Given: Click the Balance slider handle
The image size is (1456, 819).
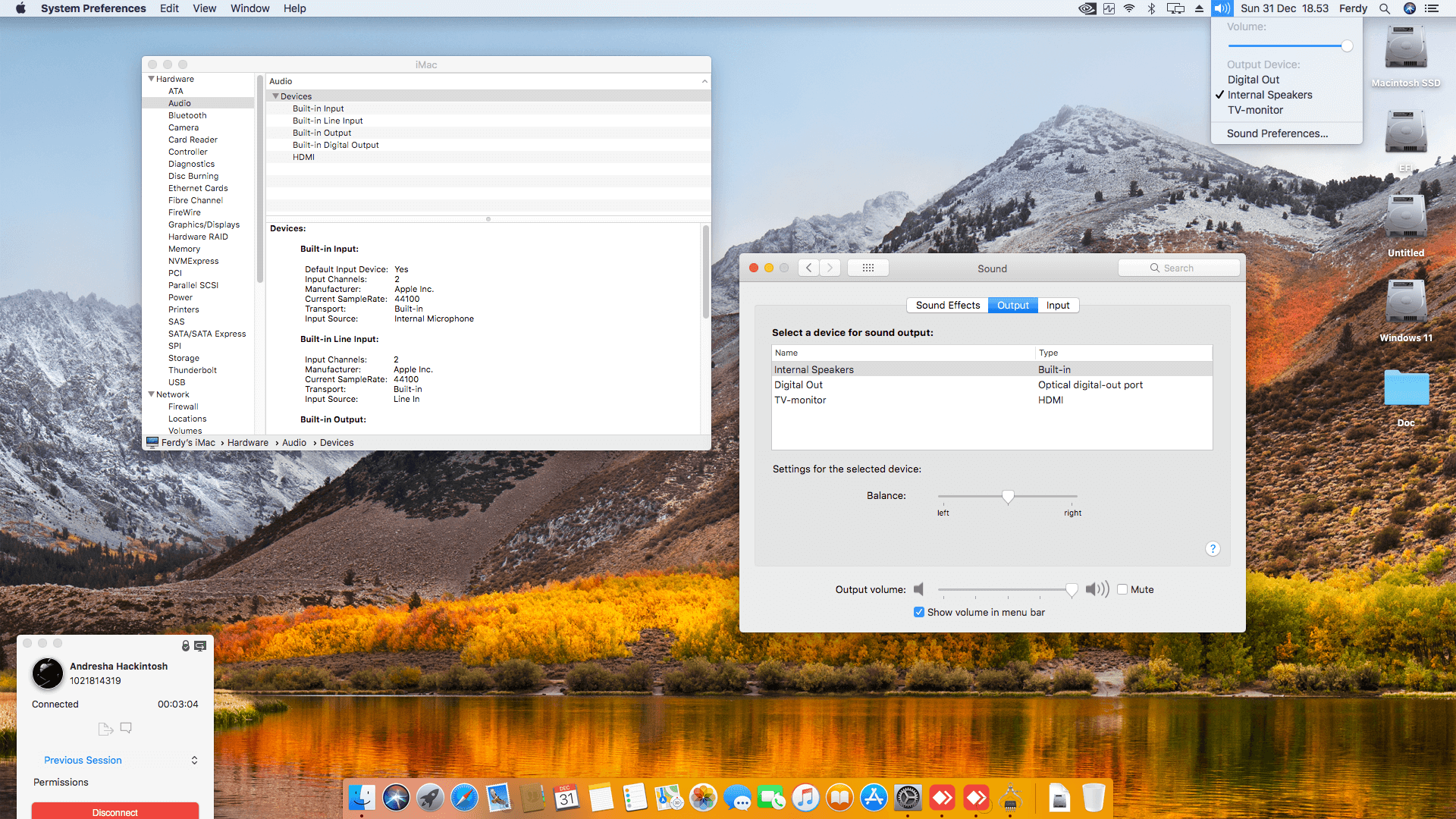Looking at the screenshot, I should point(1008,497).
